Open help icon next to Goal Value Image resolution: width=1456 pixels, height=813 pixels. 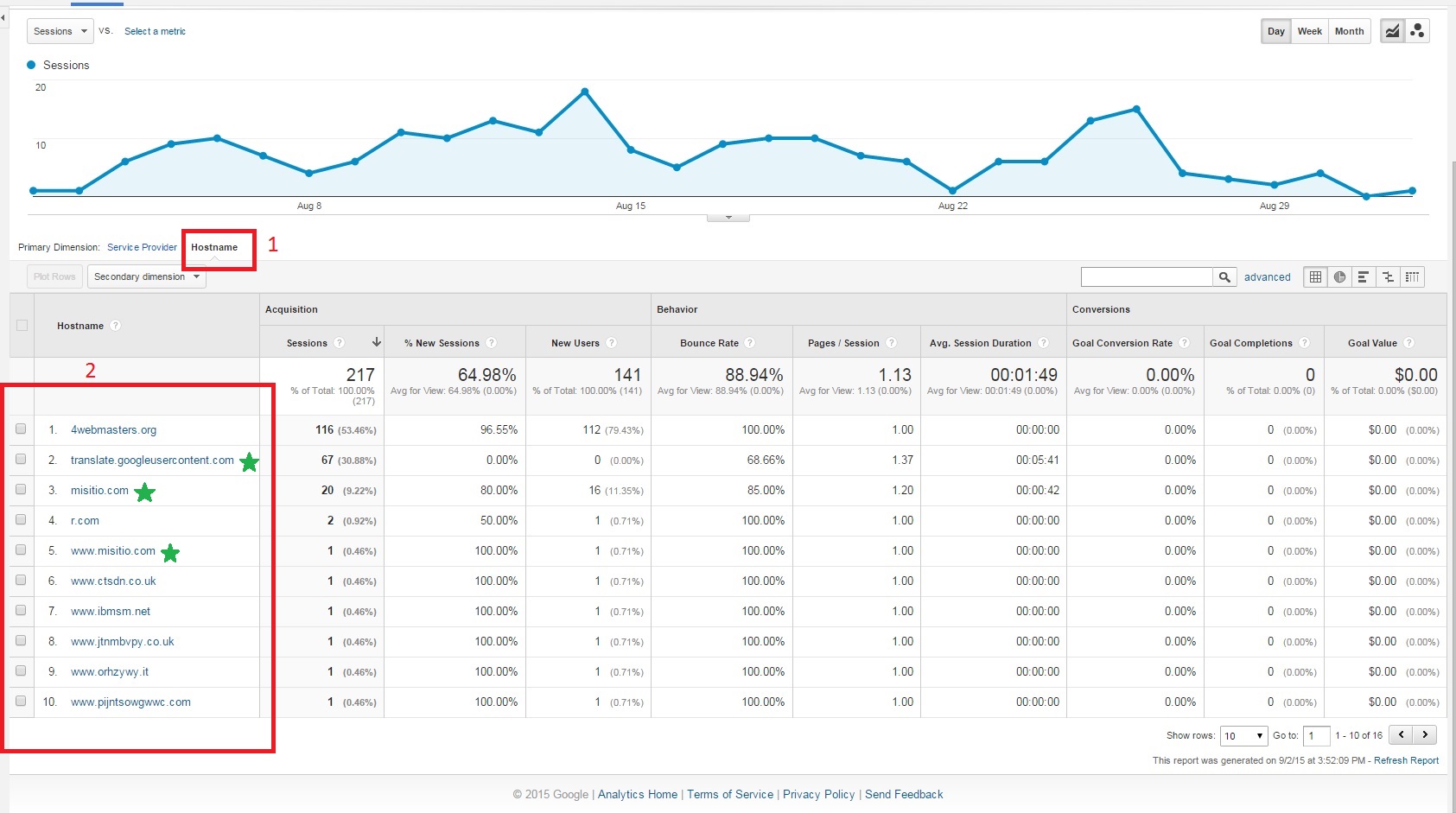point(1409,343)
